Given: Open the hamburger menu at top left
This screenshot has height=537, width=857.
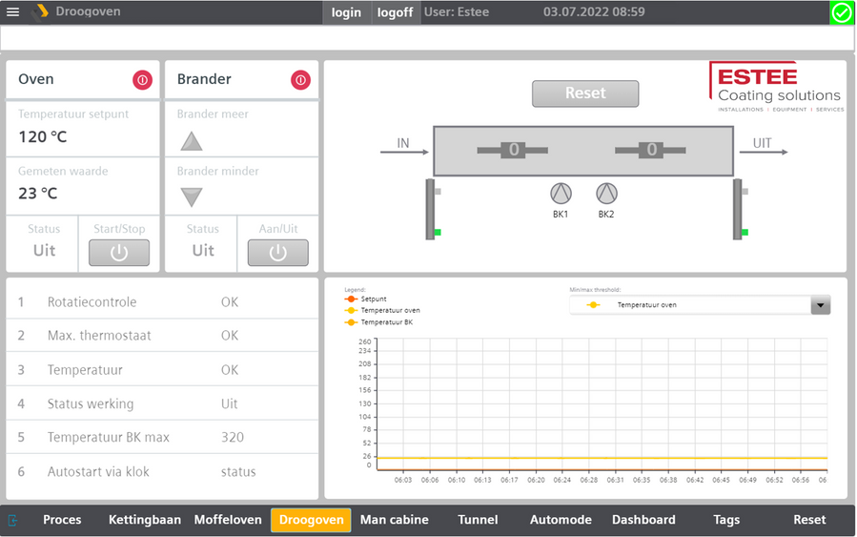Looking at the screenshot, I should point(13,11).
